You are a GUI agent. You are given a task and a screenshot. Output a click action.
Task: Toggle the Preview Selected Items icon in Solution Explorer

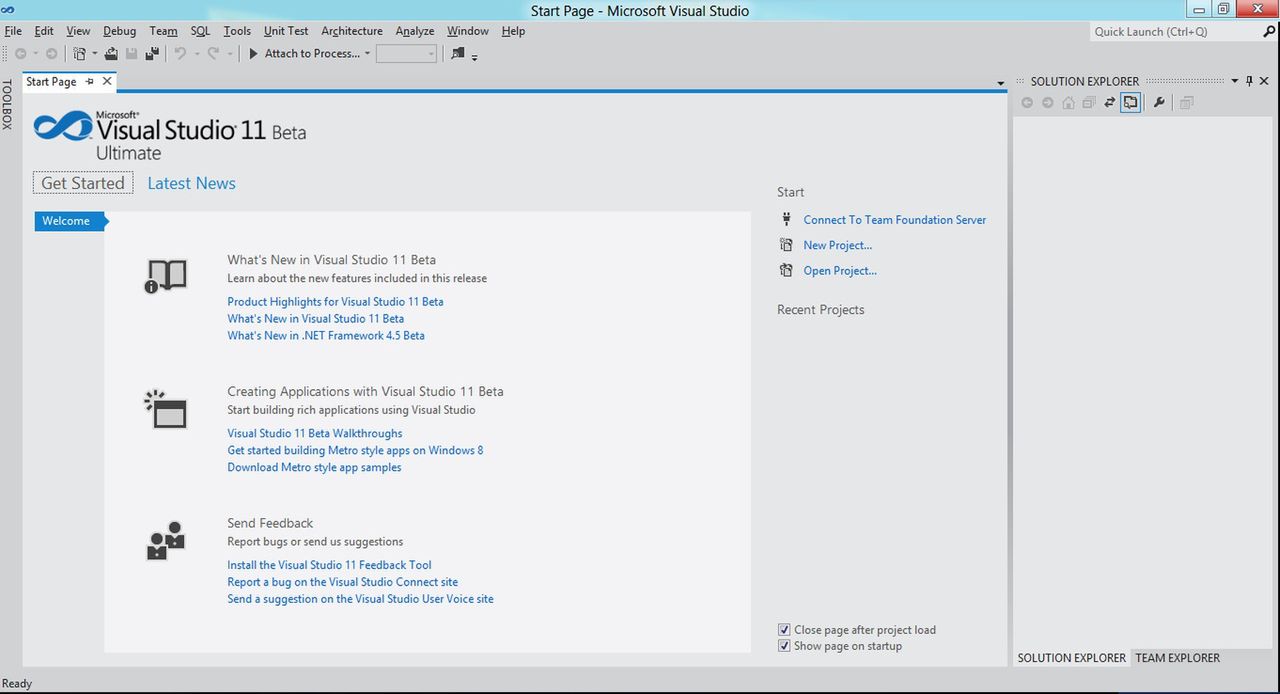tap(1130, 102)
